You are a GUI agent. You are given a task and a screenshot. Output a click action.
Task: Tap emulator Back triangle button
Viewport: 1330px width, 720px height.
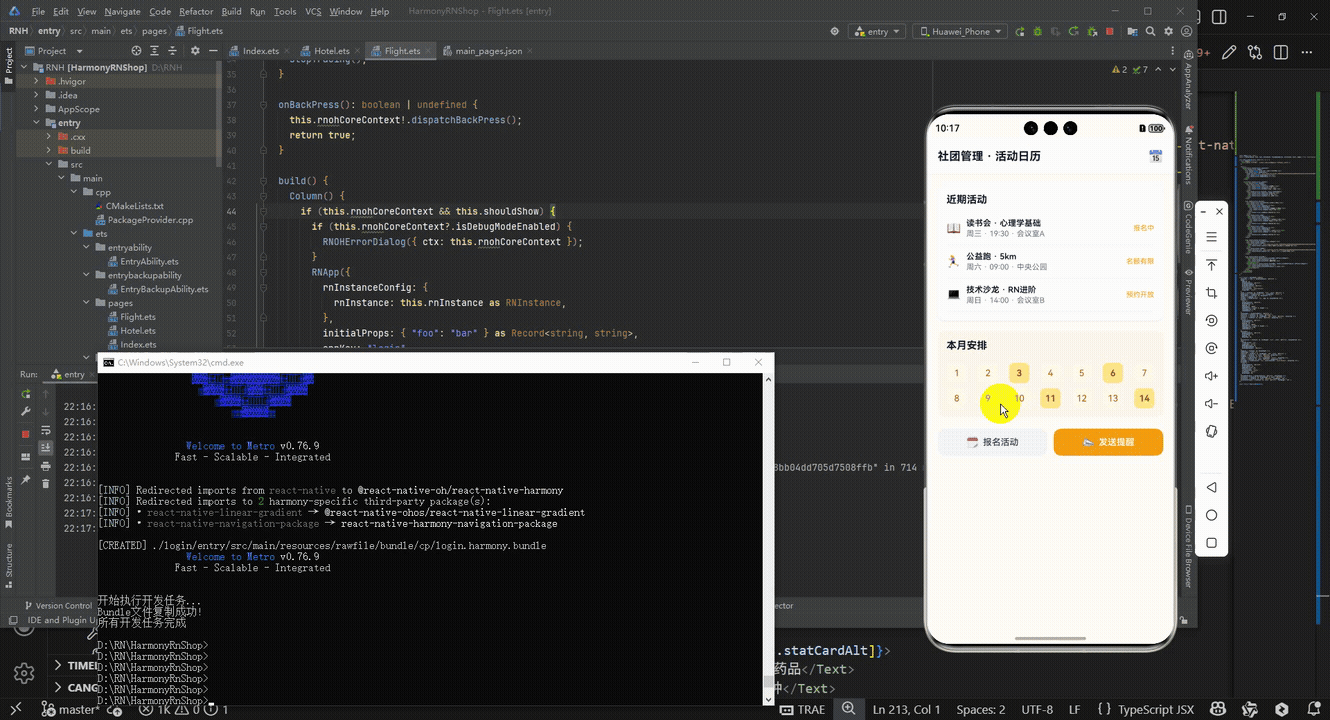[x=1211, y=487]
